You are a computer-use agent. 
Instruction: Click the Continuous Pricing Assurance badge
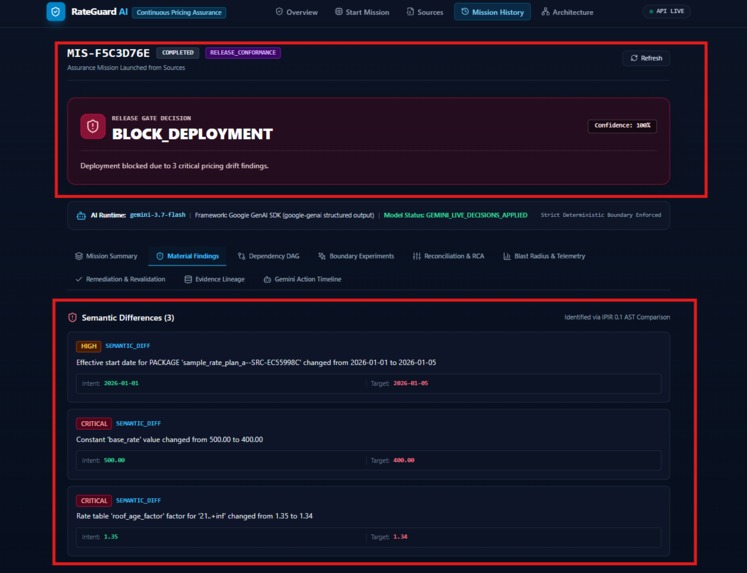[x=179, y=12]
